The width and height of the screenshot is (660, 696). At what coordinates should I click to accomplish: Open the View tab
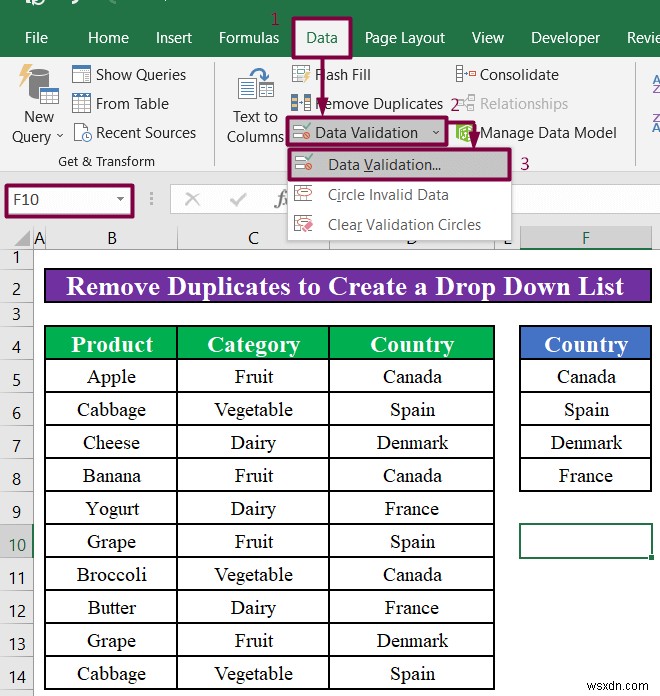point(488,38)
